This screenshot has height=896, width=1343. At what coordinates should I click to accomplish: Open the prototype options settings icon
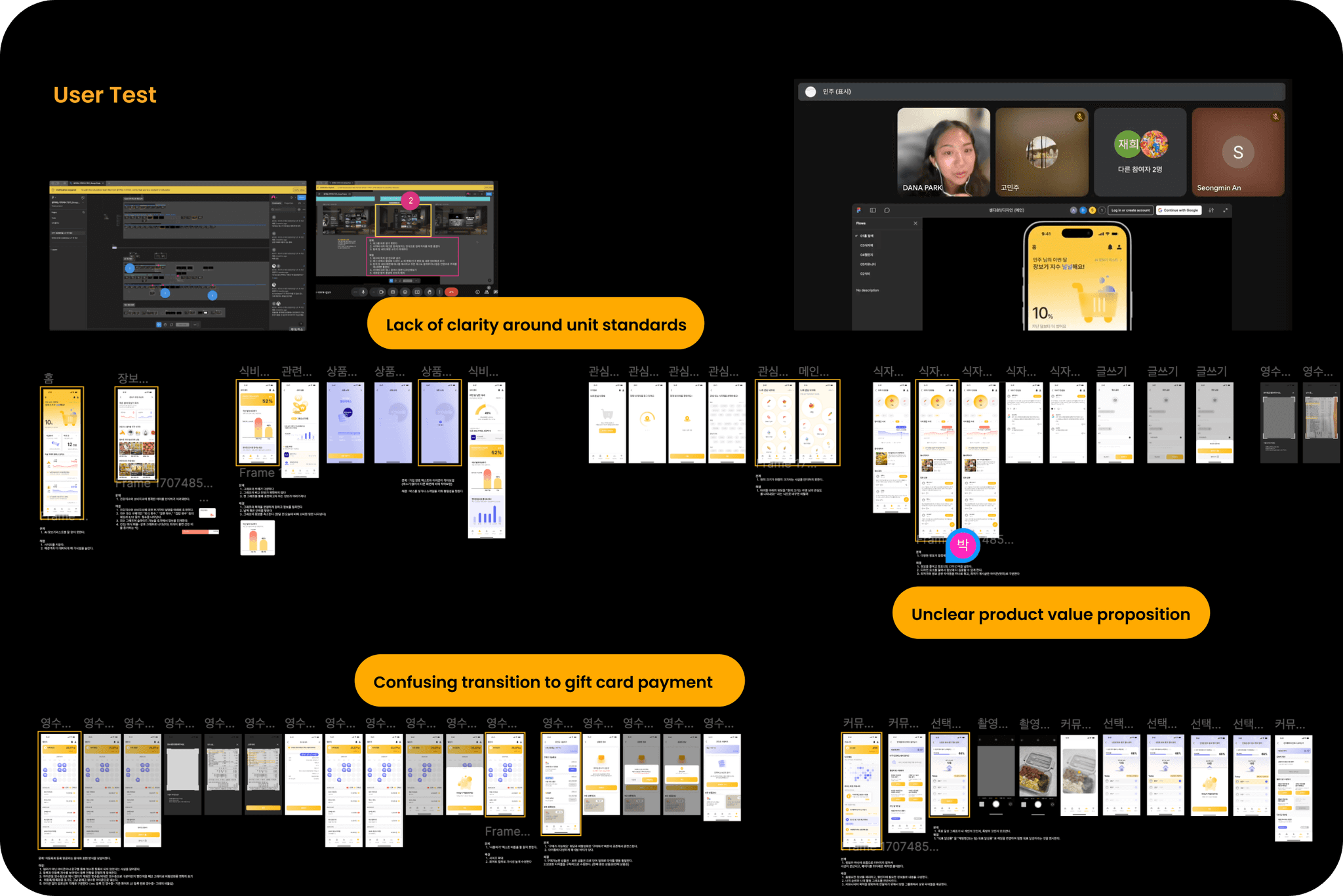(x=1211, y=210)
